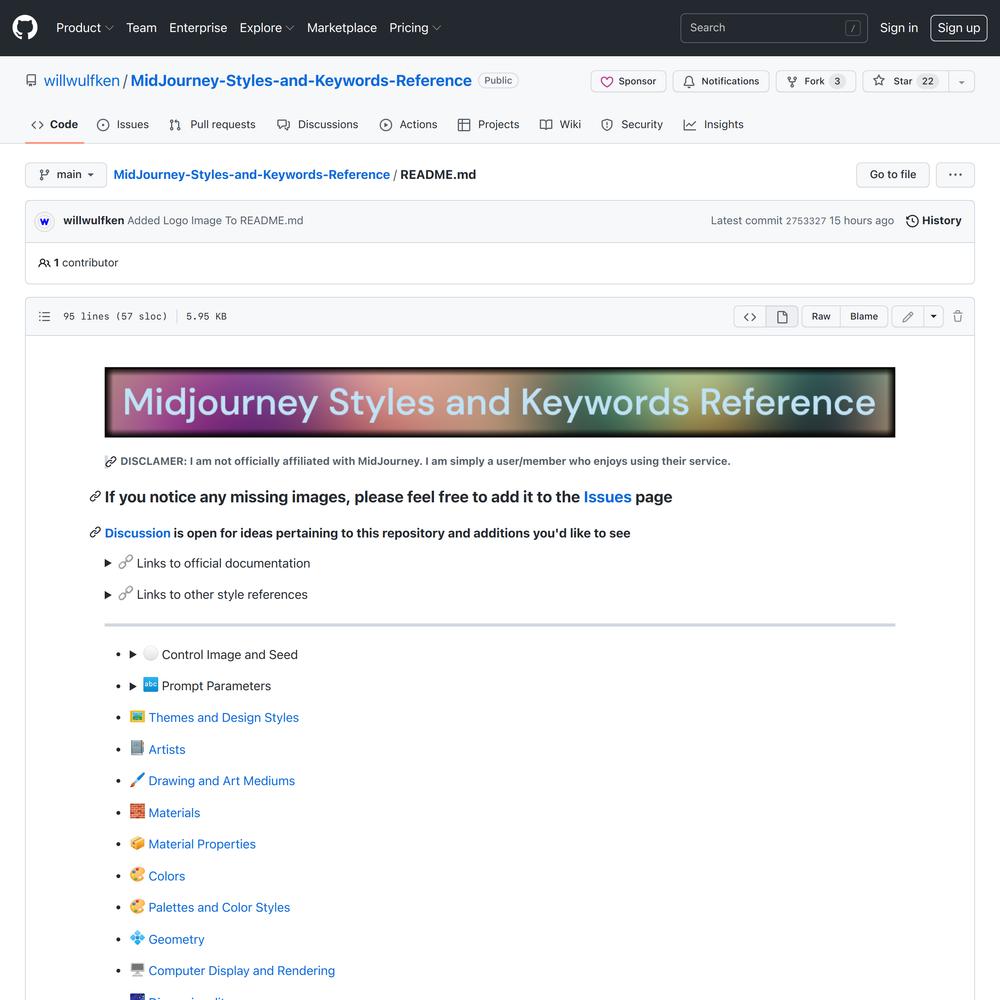This screenshot has height=1000, width=1000.
Task: Expand the Pricing dropdown menu
Action: tap(415, 28)
